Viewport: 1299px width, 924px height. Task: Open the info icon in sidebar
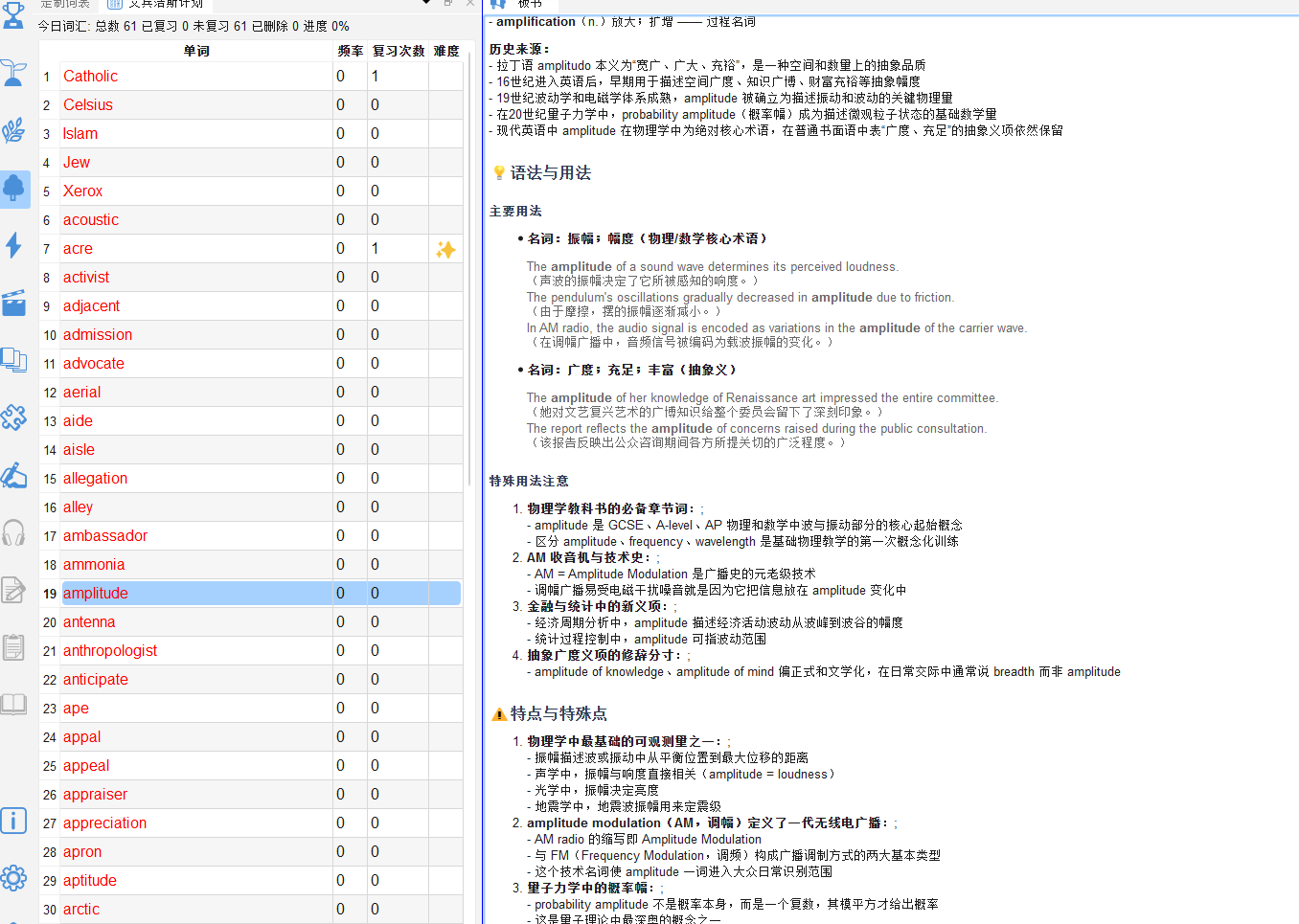pos(13,821)
